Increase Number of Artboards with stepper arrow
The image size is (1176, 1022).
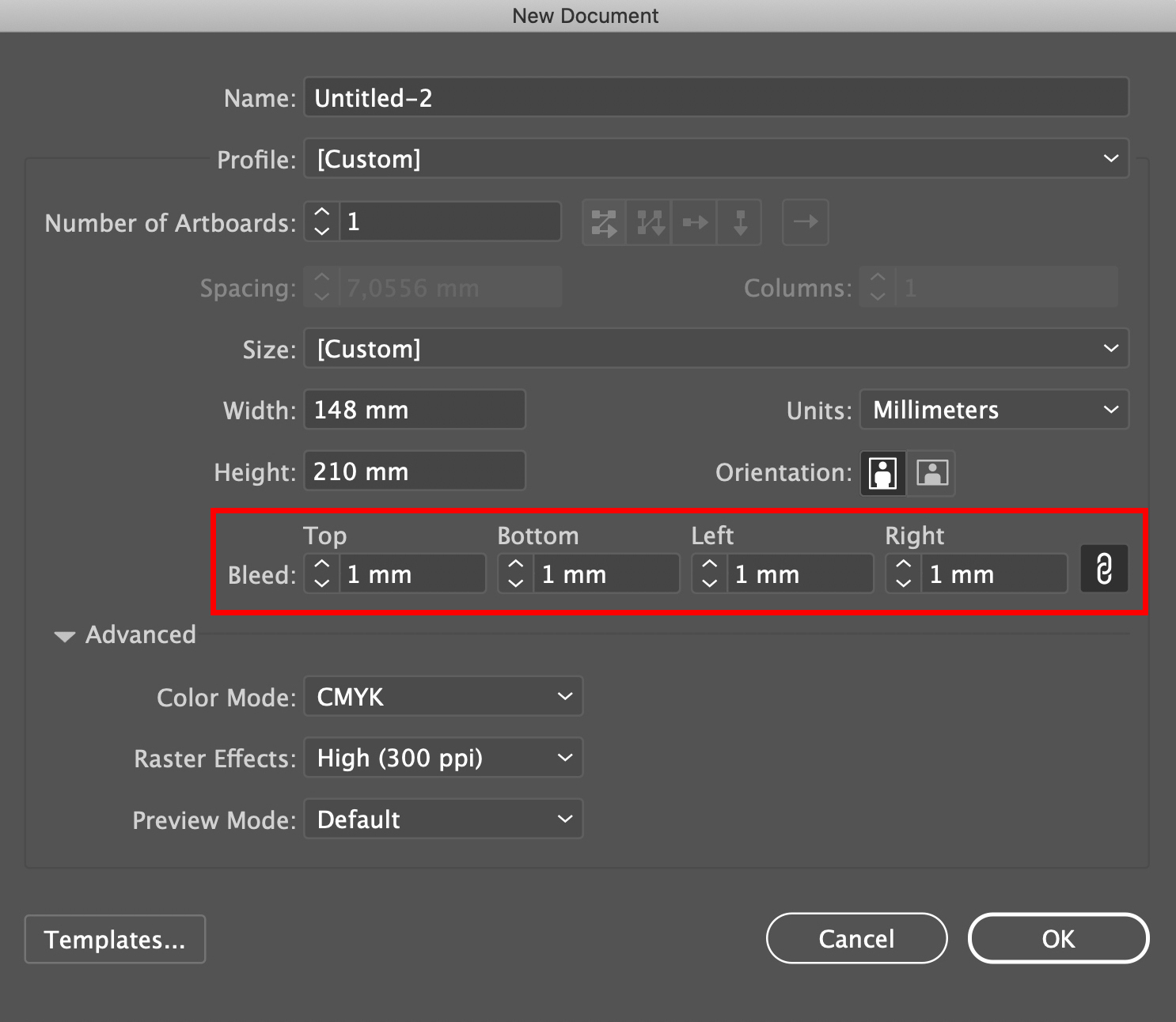(x=321, y=214)
